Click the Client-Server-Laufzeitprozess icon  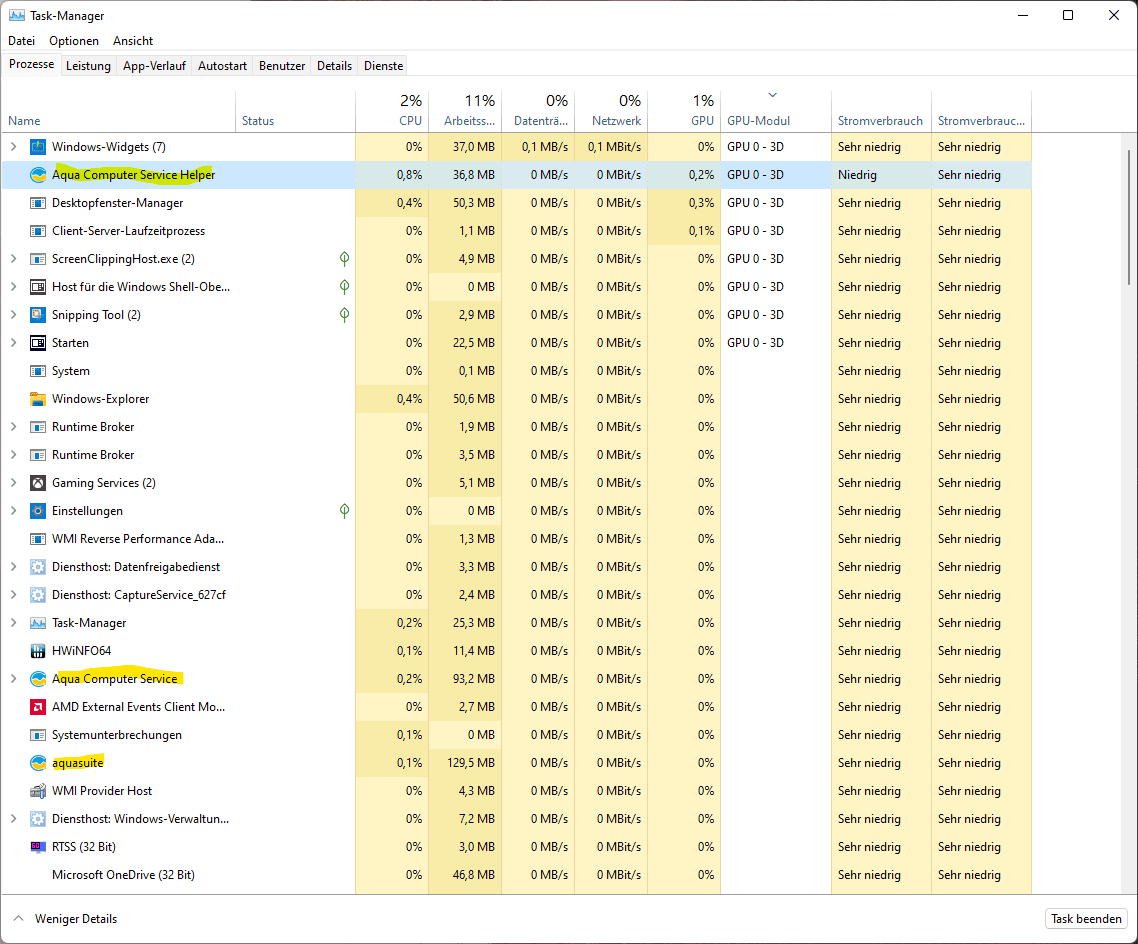pyautogui.click(x=38, y=231)
